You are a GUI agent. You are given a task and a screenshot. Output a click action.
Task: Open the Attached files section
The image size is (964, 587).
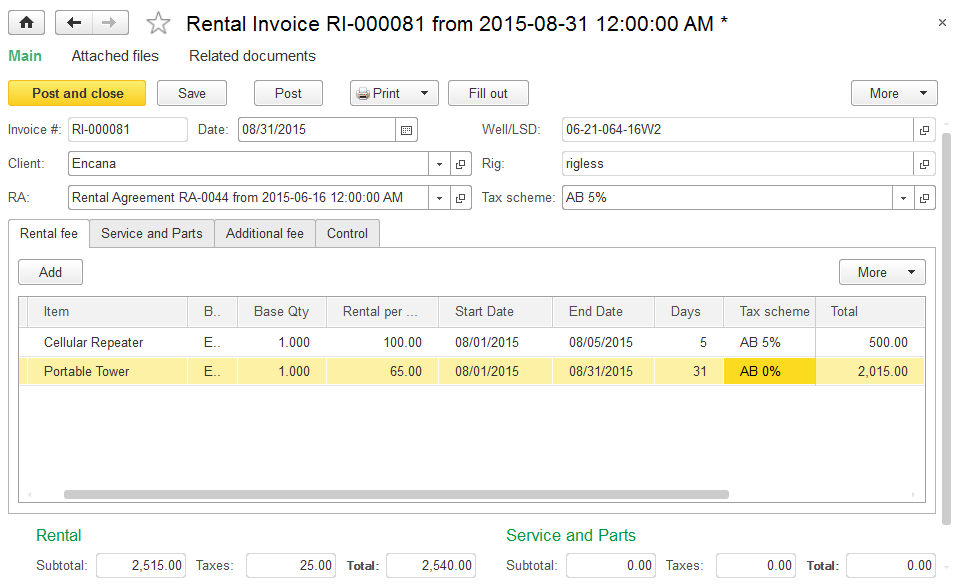[115, 56]
